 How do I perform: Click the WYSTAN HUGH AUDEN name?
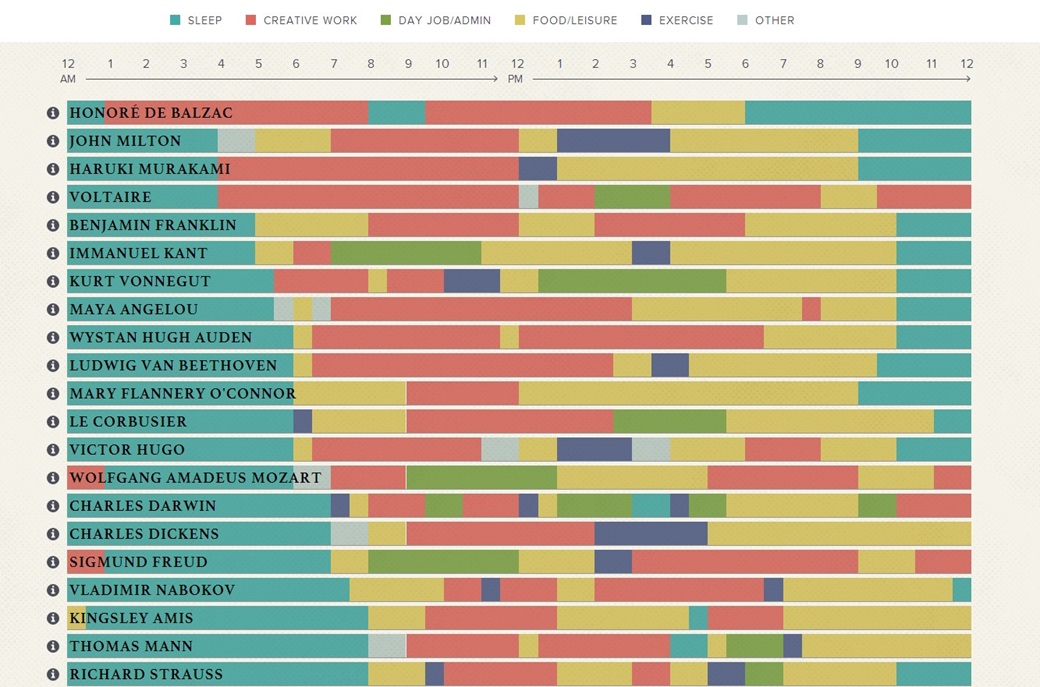(161, 338)
